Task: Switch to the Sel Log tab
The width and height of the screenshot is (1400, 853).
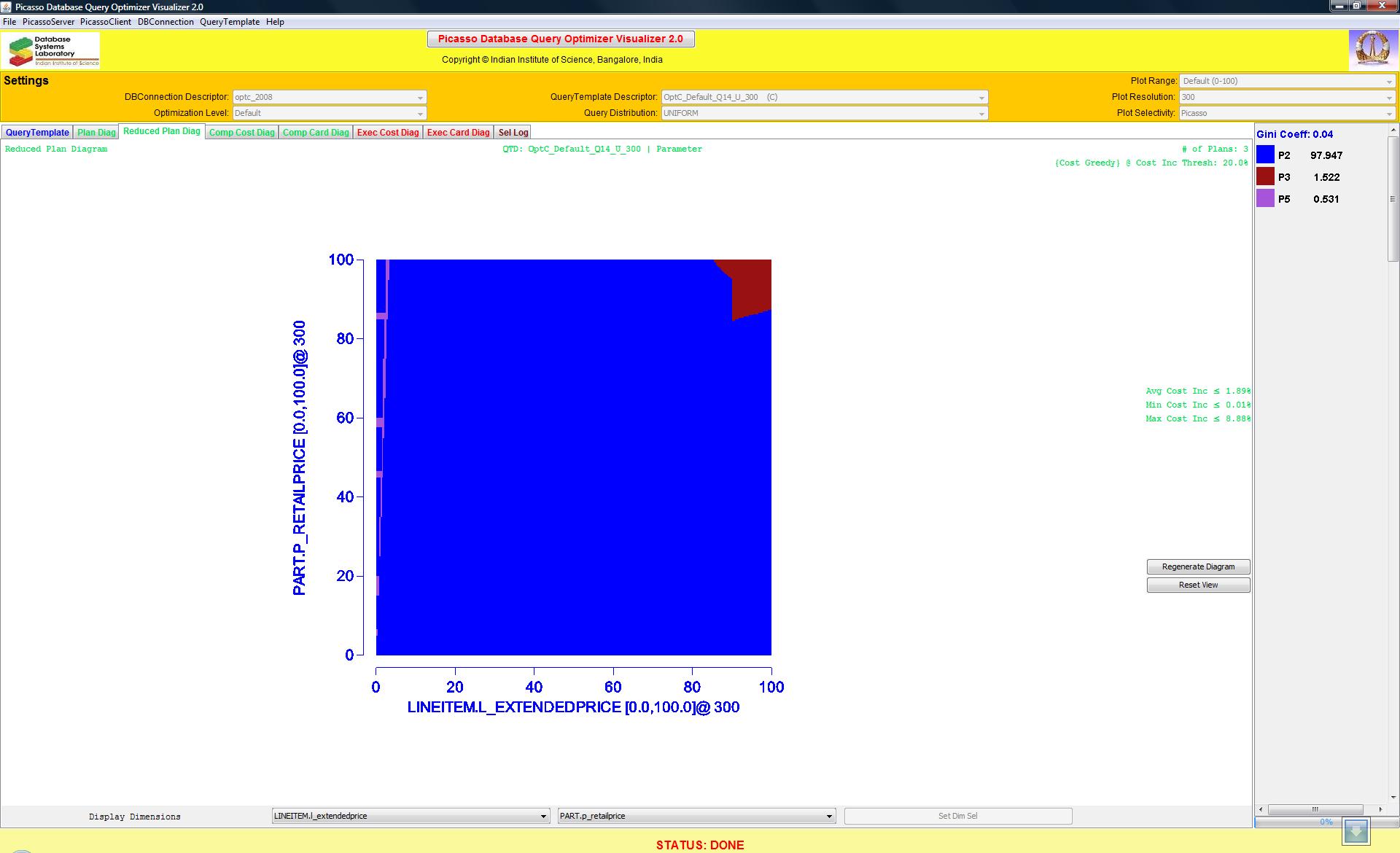Action: tap(513, 133)
